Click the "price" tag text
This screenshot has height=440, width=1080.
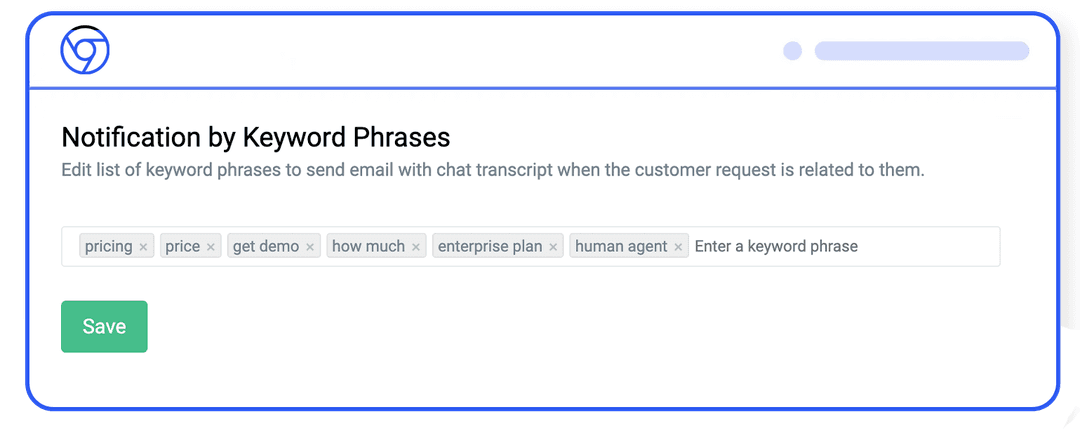[183, 246]
